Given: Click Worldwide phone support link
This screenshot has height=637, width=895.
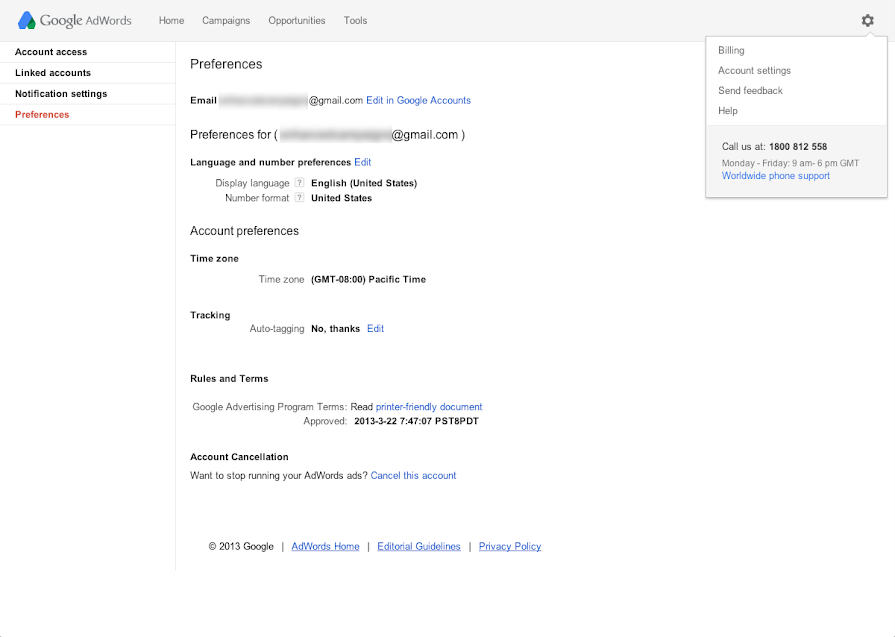Looking at the screenshot, I should coord(776,176).
